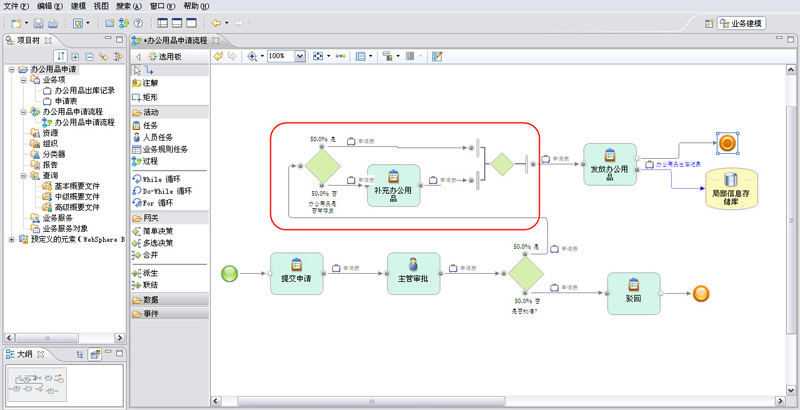Screen dimensions: 800x410
Task: Click the 提交申请 task node
Action: click(296, 272)
